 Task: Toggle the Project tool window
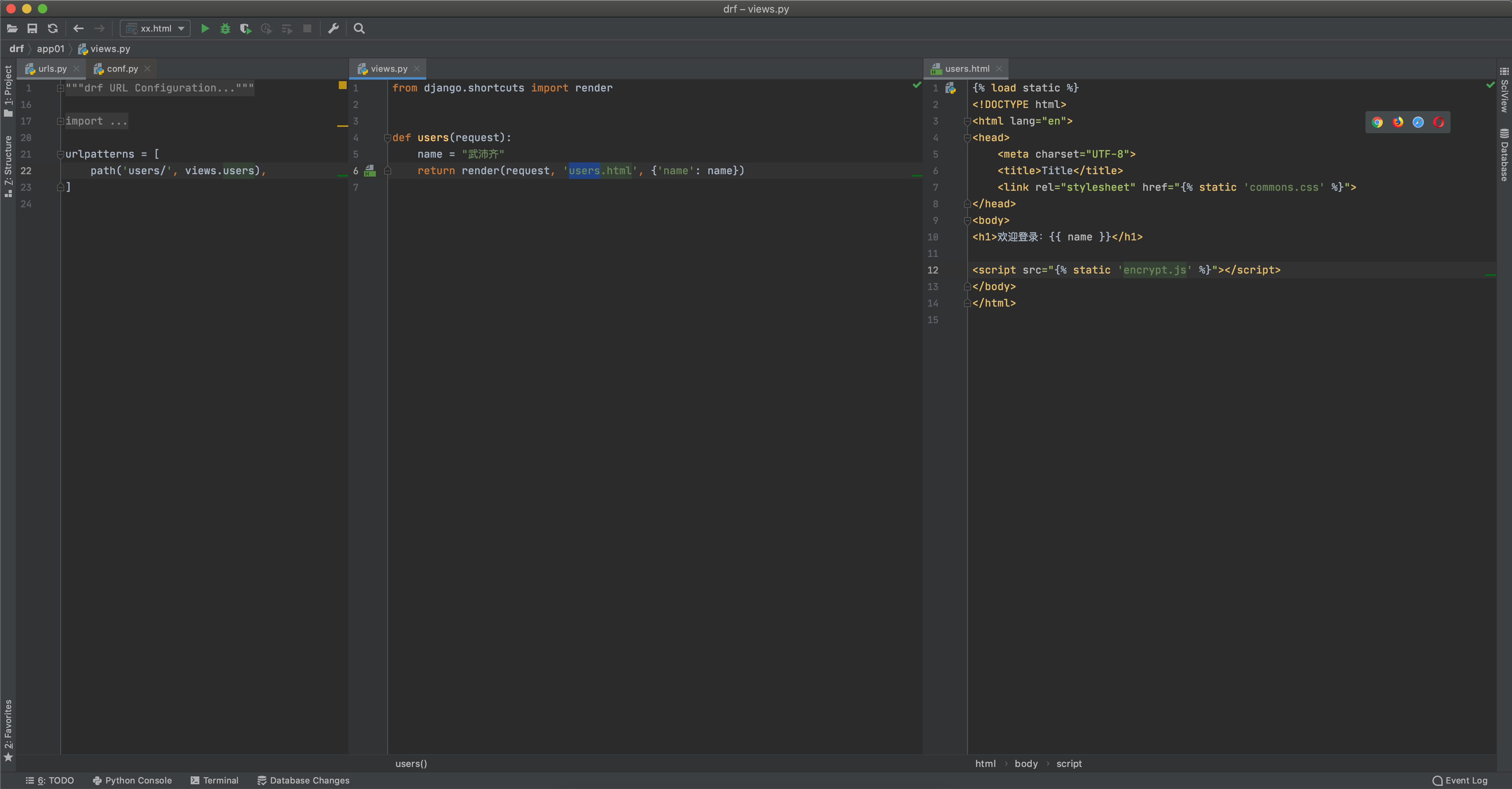7,91
